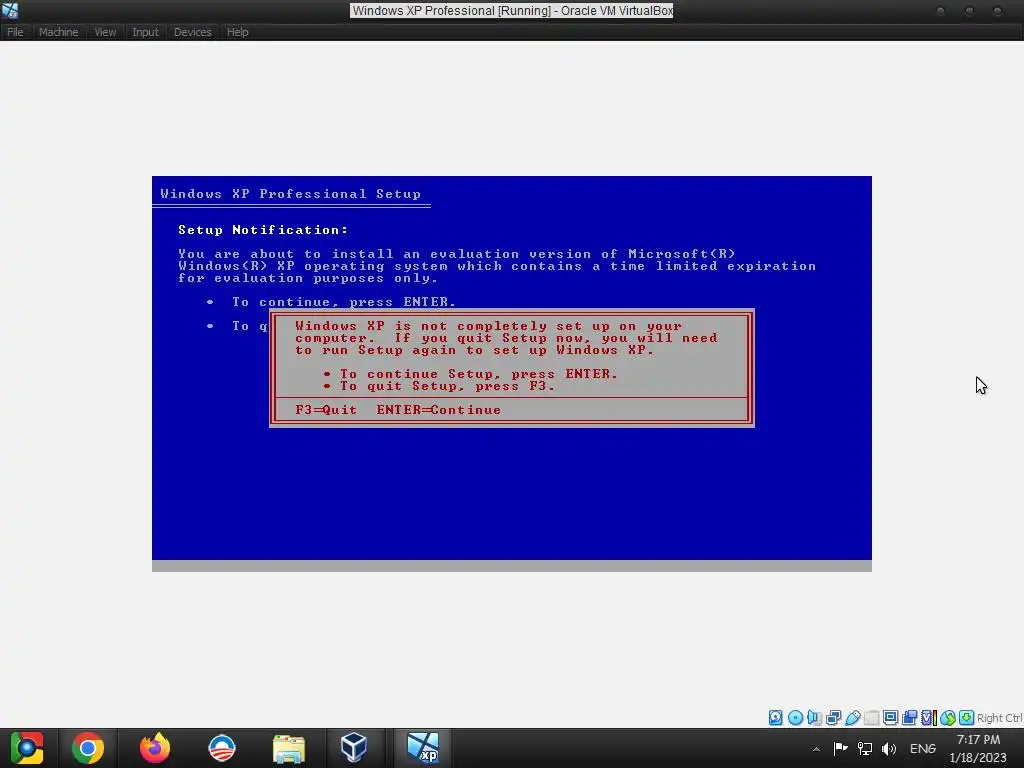Screen dimensions: 1024x768
Task: Open the Input menu
Action: 145,32
